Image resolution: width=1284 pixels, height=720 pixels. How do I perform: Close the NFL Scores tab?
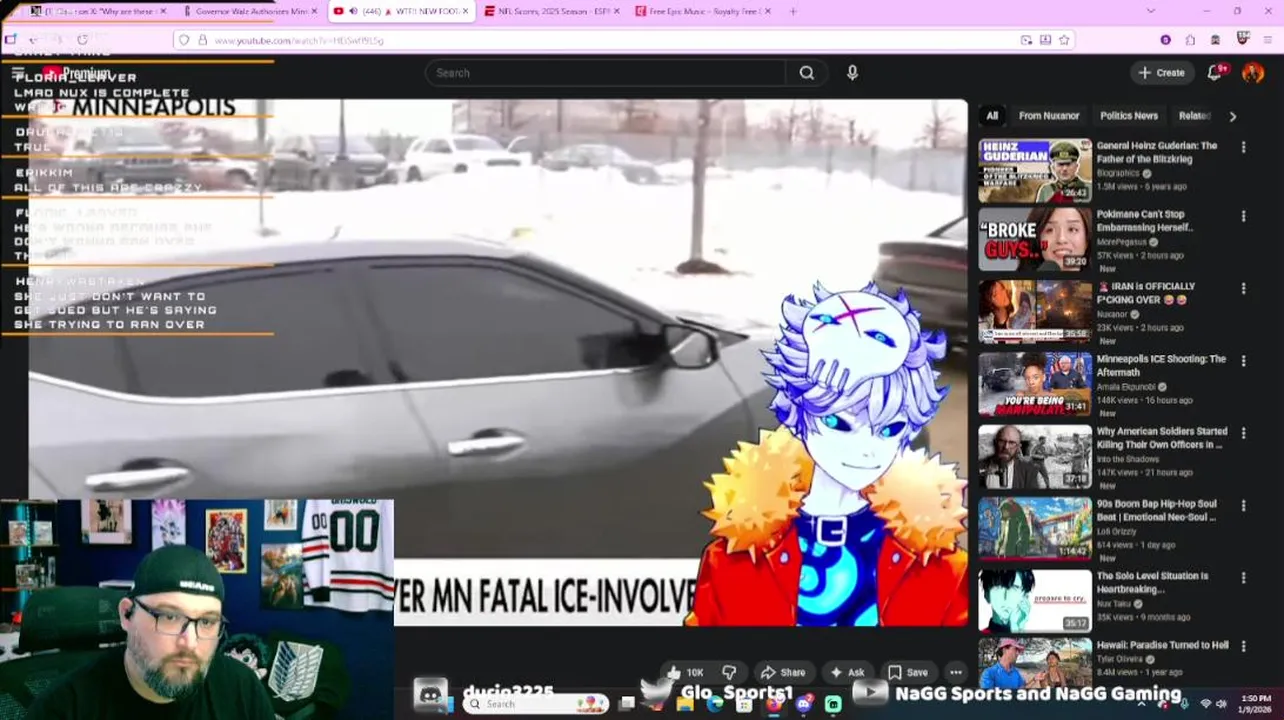coord(615,11)
